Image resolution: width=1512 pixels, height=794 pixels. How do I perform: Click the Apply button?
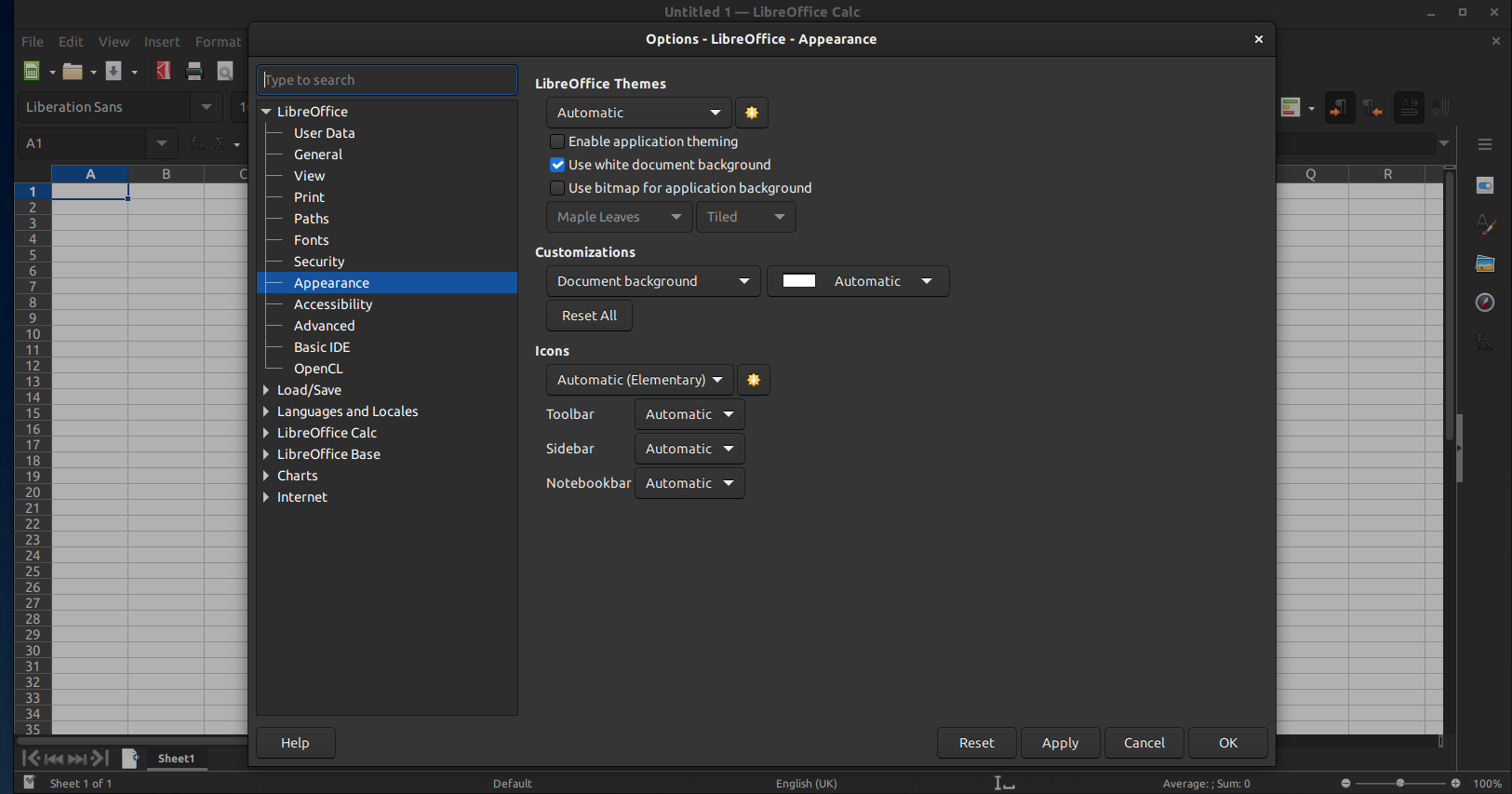click(x=1060, y=743)
